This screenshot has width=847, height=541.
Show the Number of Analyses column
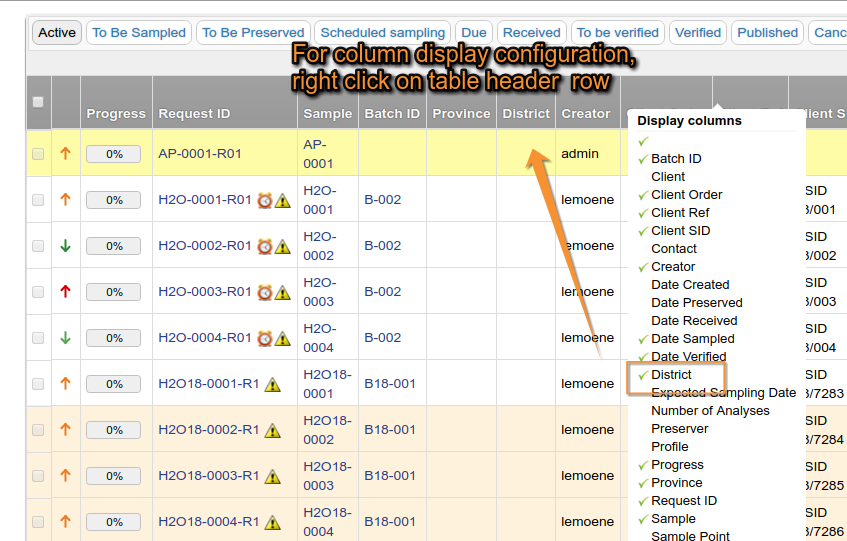[x=710, y=411]
